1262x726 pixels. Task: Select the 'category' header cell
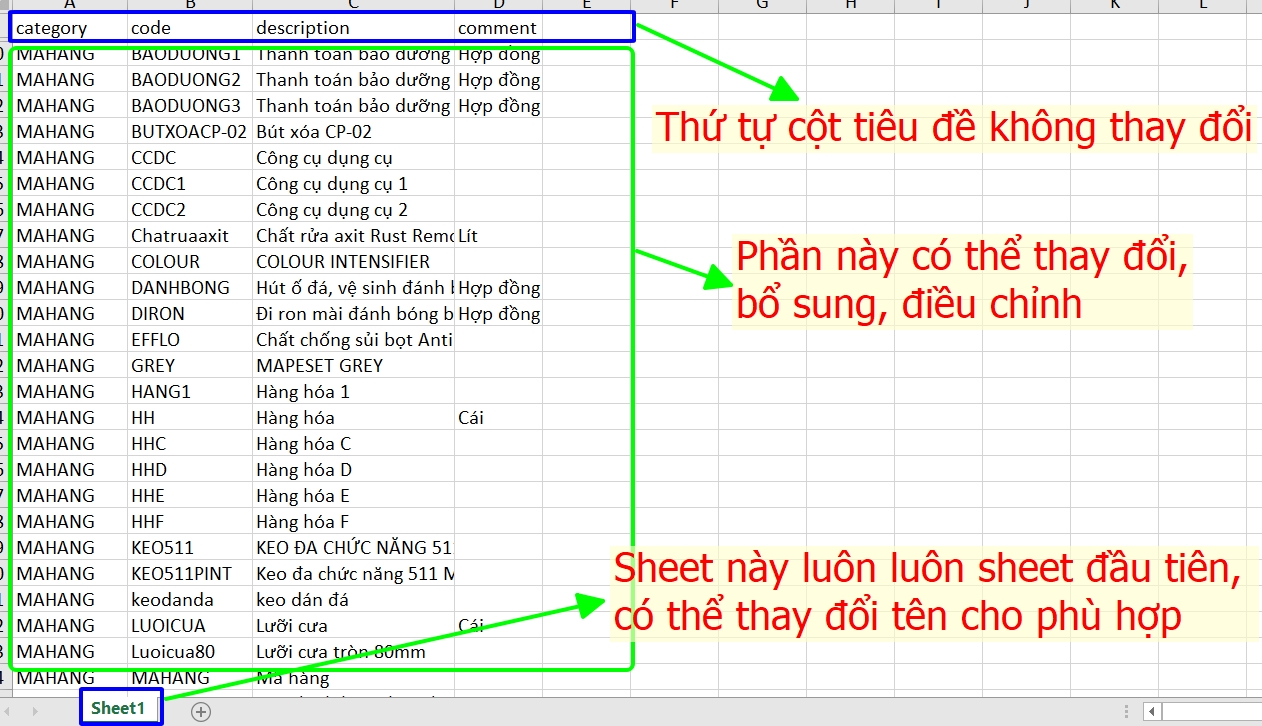[x=70, y=28]
